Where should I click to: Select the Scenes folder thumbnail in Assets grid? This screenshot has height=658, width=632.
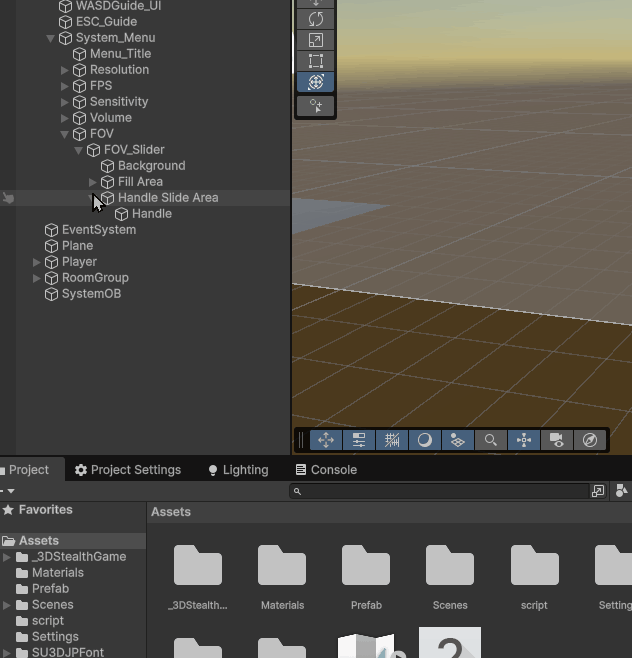coord(450,576)
